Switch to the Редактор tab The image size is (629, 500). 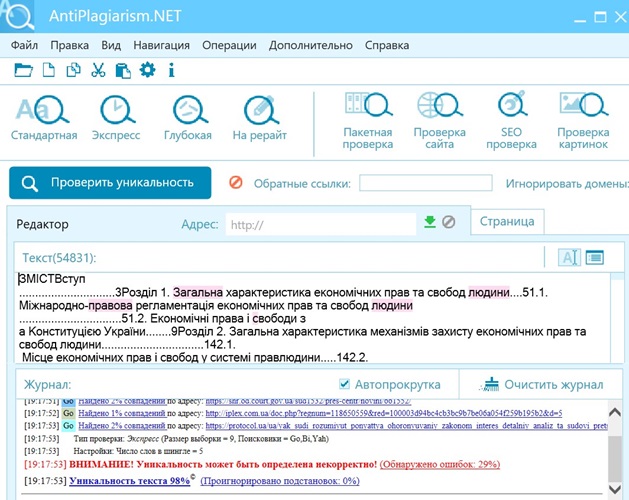tap(42, 224)
